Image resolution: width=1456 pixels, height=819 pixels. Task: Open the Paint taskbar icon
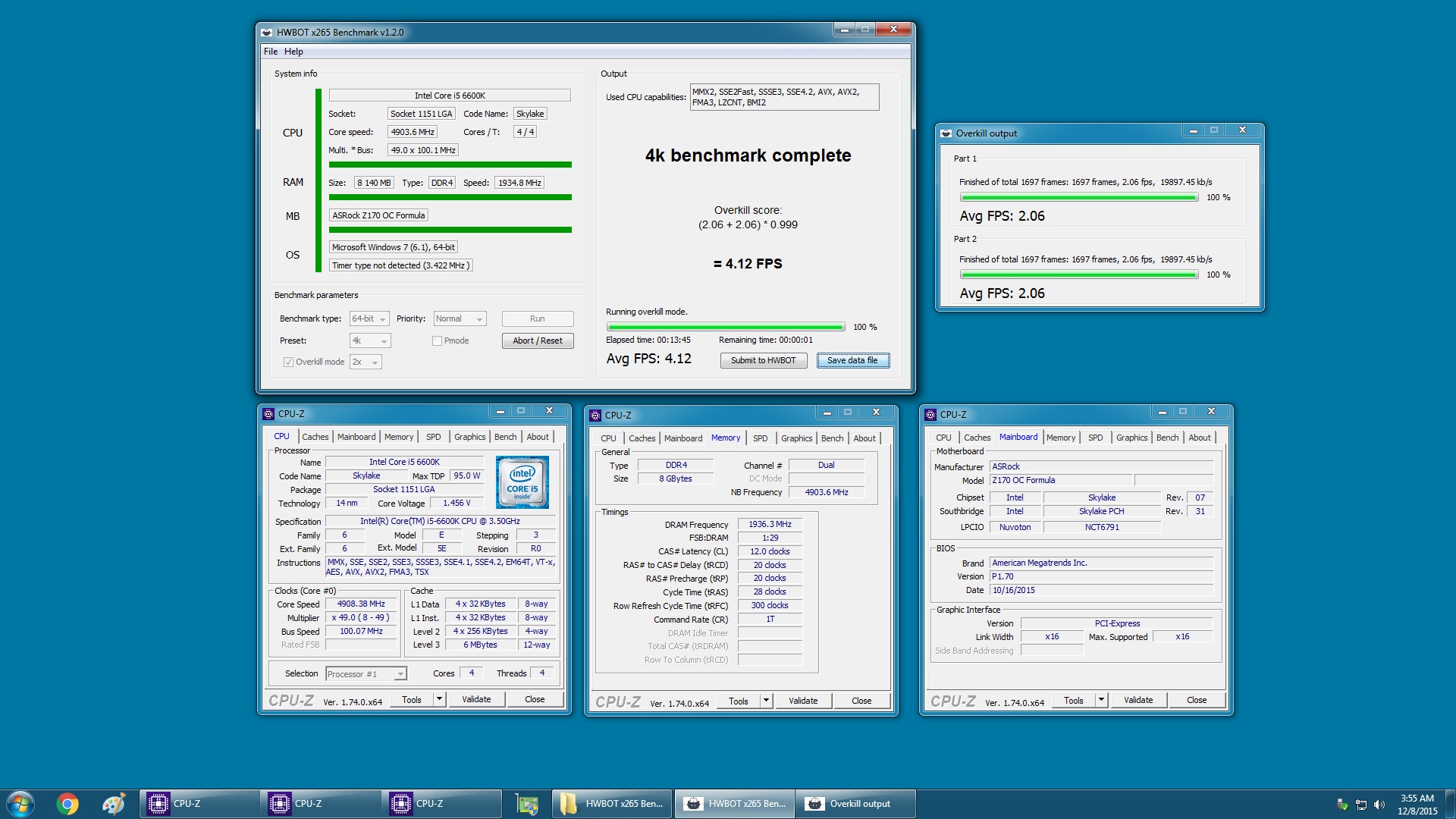click(114, 804)
